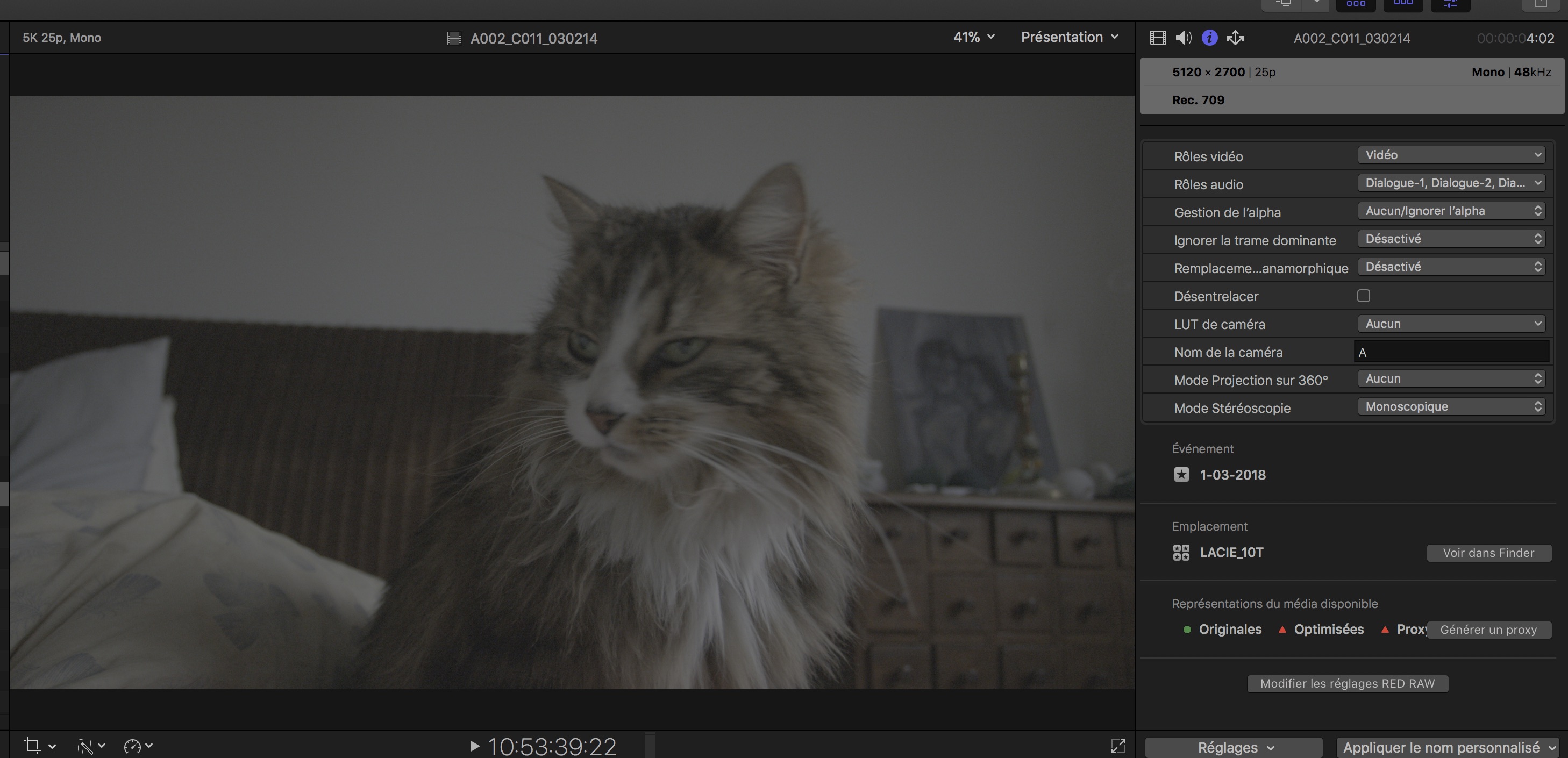Click the viewer title A002_C011_030214
Image resolution: width=1568 pixels, height=758 pixels.
(534, 38)
